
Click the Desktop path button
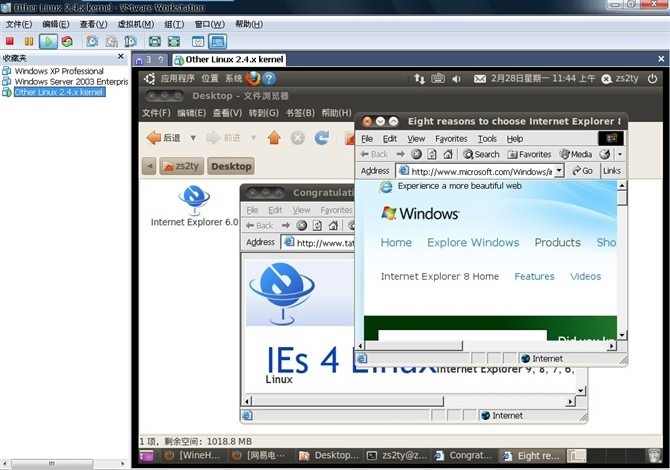pos(231,166)
